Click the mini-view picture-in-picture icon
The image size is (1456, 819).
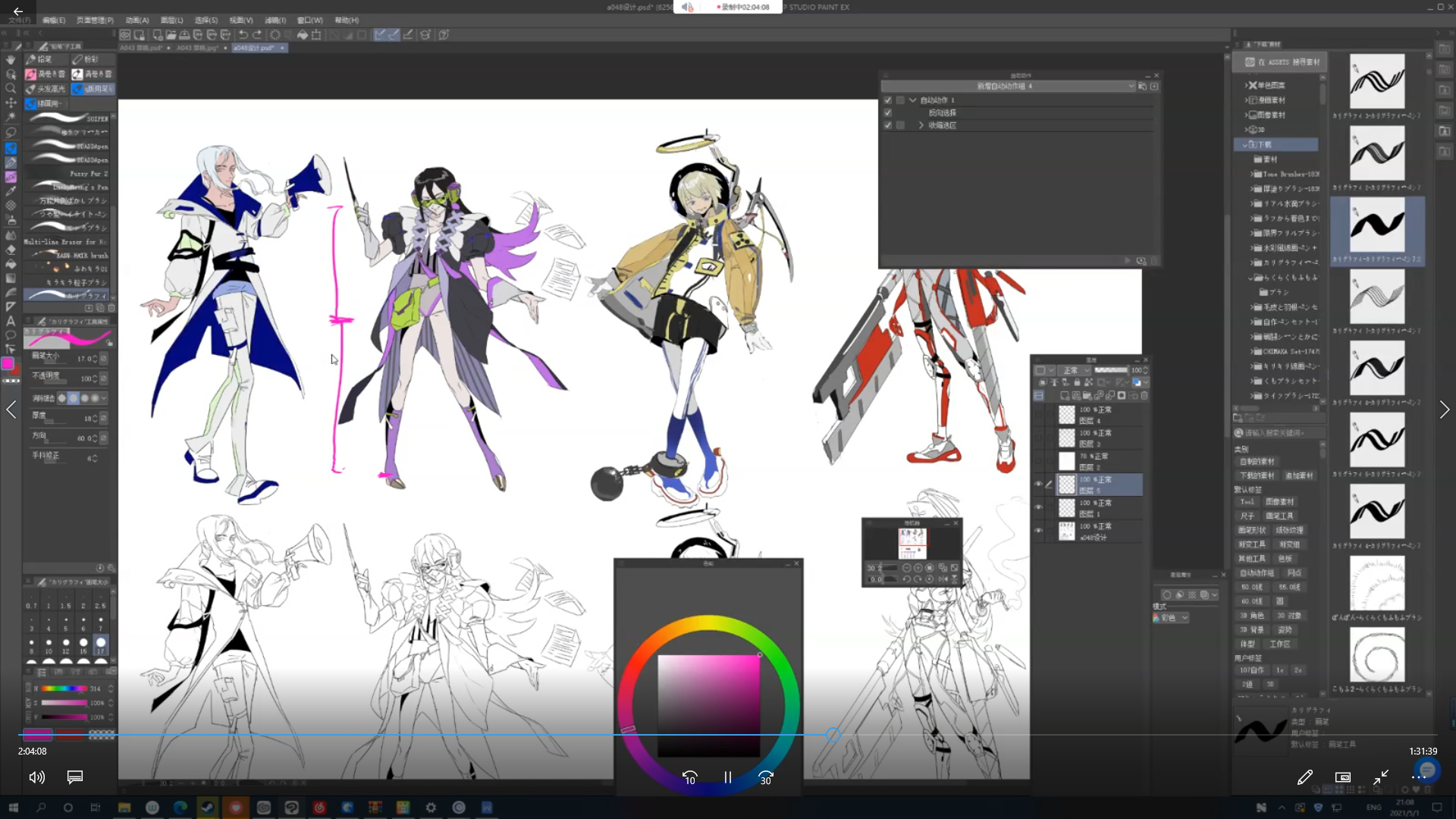1343,777
